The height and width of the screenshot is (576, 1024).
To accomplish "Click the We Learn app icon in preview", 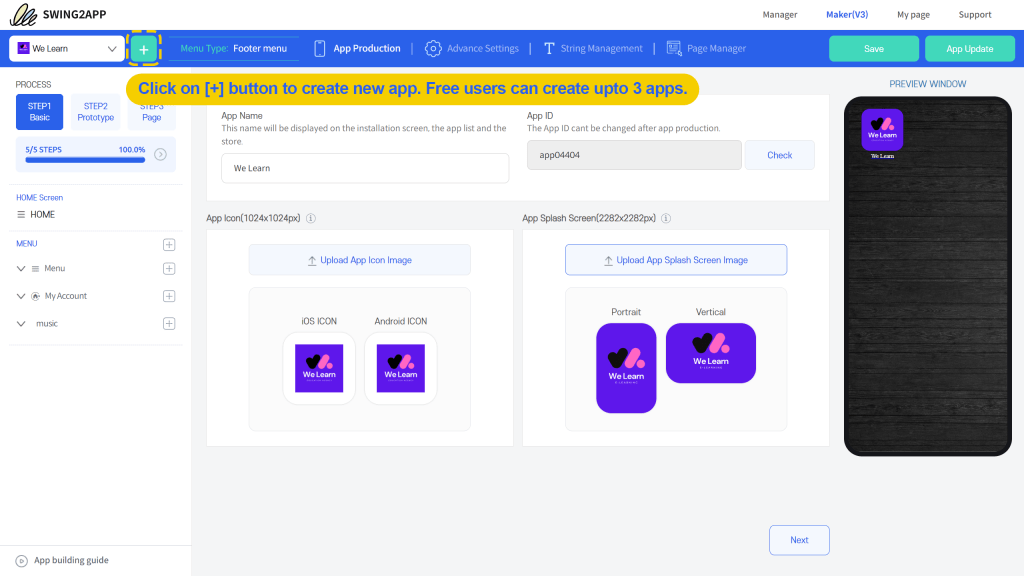I will (882, 130).
